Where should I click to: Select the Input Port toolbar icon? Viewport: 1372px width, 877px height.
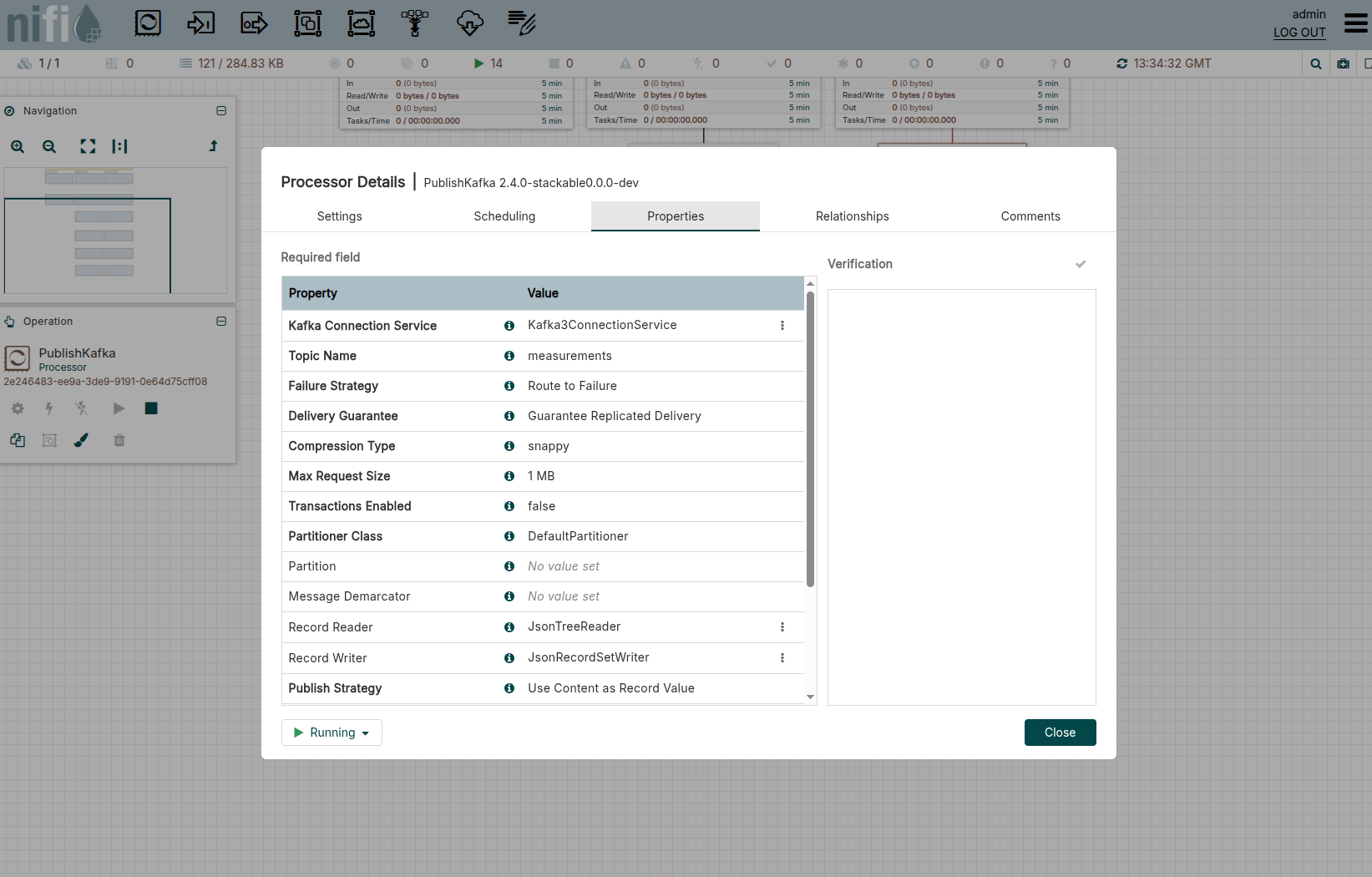coord(200,23)
